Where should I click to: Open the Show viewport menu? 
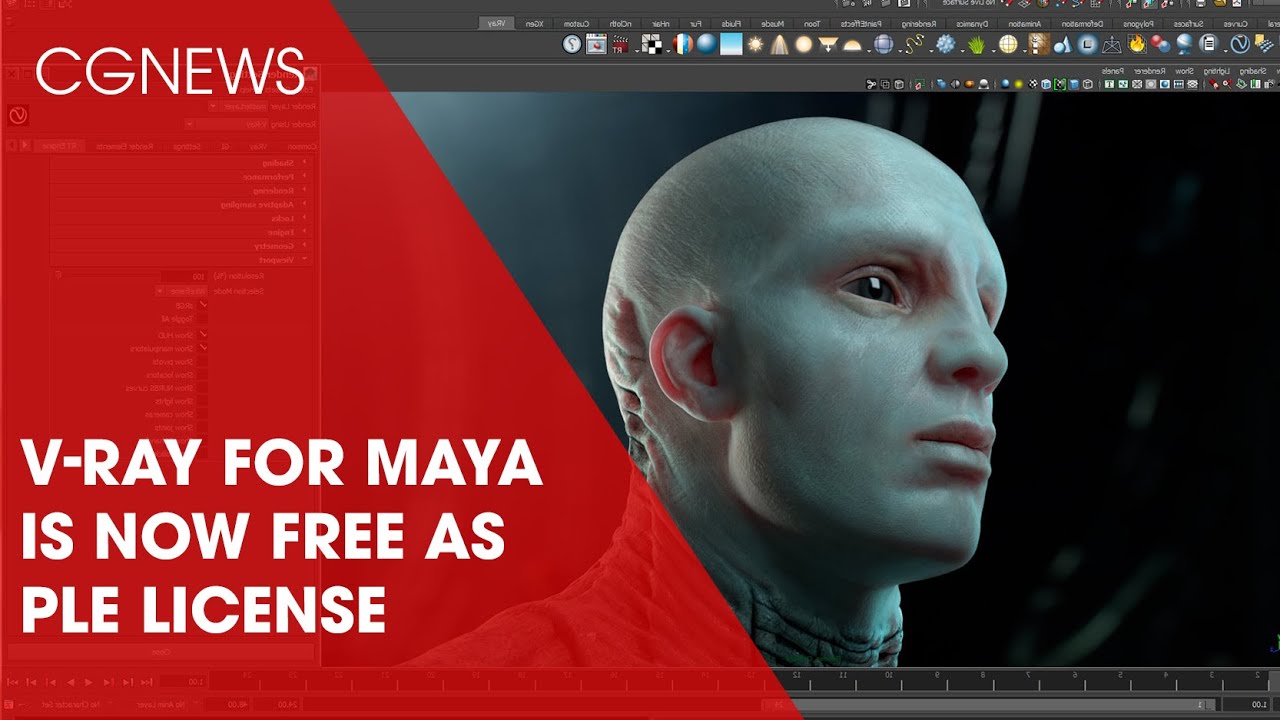click(x=1183, y=71)
